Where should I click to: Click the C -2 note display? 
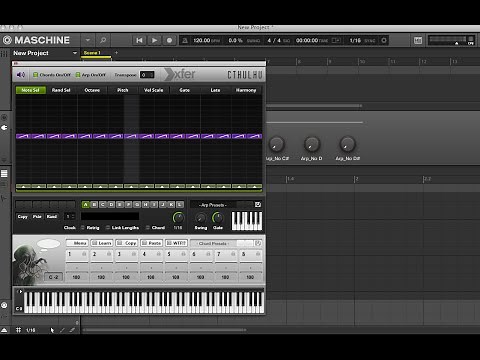(54, 277)
